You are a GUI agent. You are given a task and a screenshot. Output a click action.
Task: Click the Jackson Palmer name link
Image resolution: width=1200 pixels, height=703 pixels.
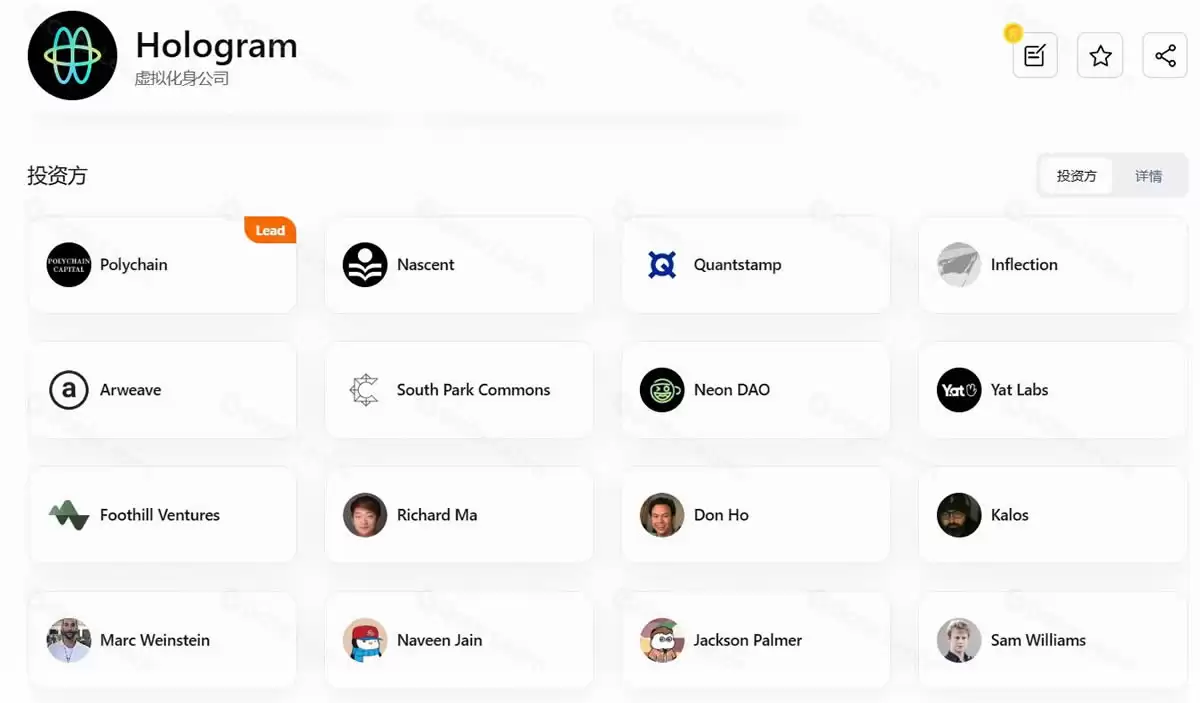[747, 640]
